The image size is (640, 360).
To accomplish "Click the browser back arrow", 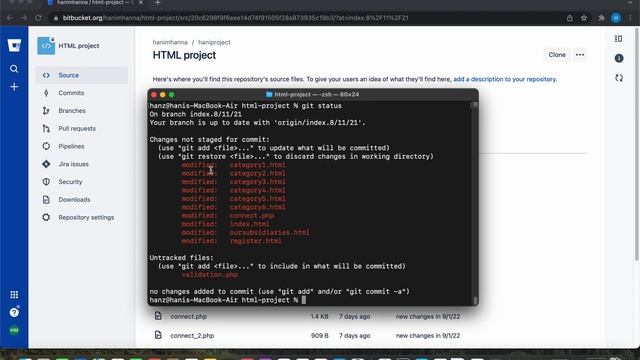I will pos(9,18).
